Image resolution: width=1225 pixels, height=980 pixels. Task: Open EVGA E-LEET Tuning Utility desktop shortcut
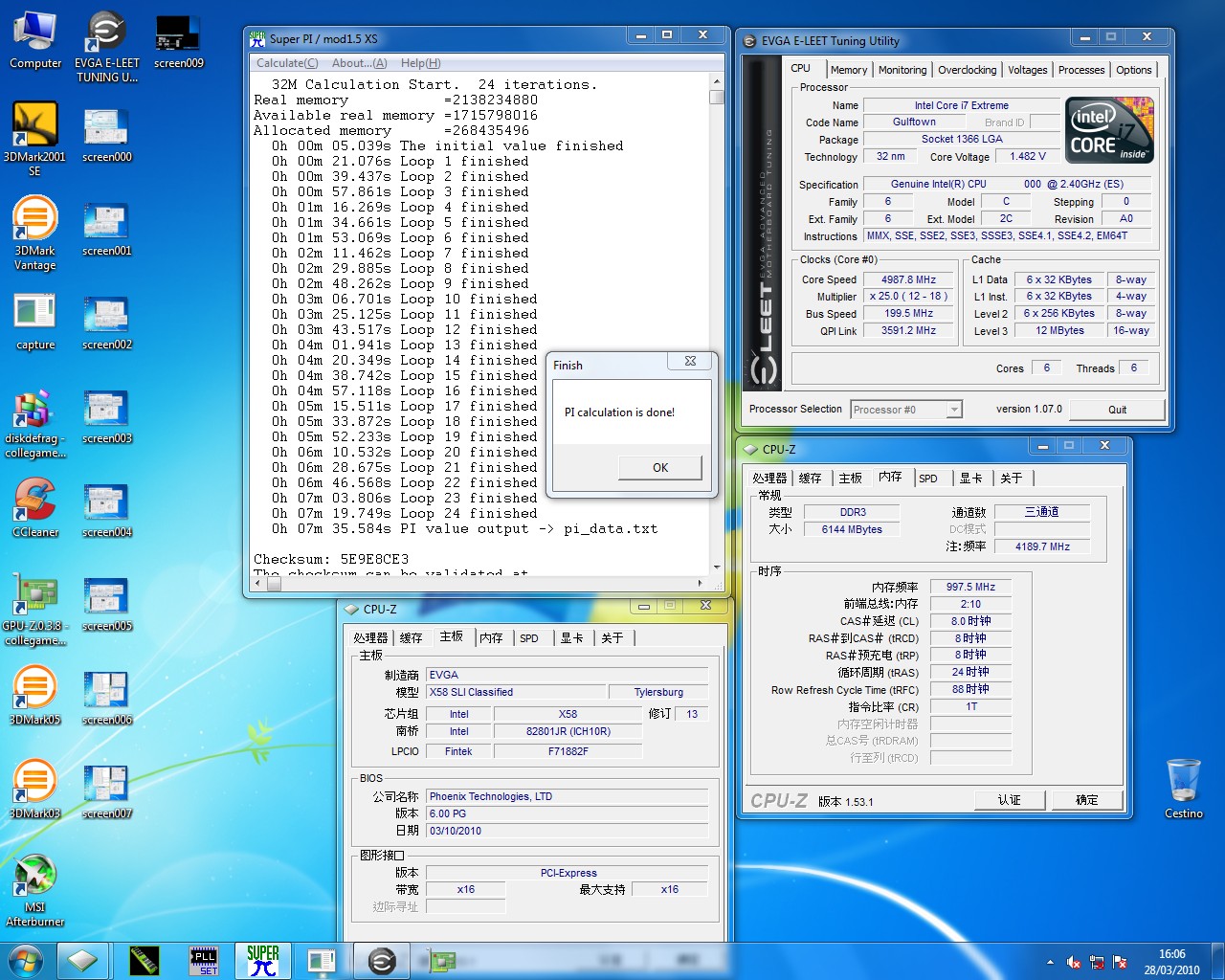[x=106, y=47]
